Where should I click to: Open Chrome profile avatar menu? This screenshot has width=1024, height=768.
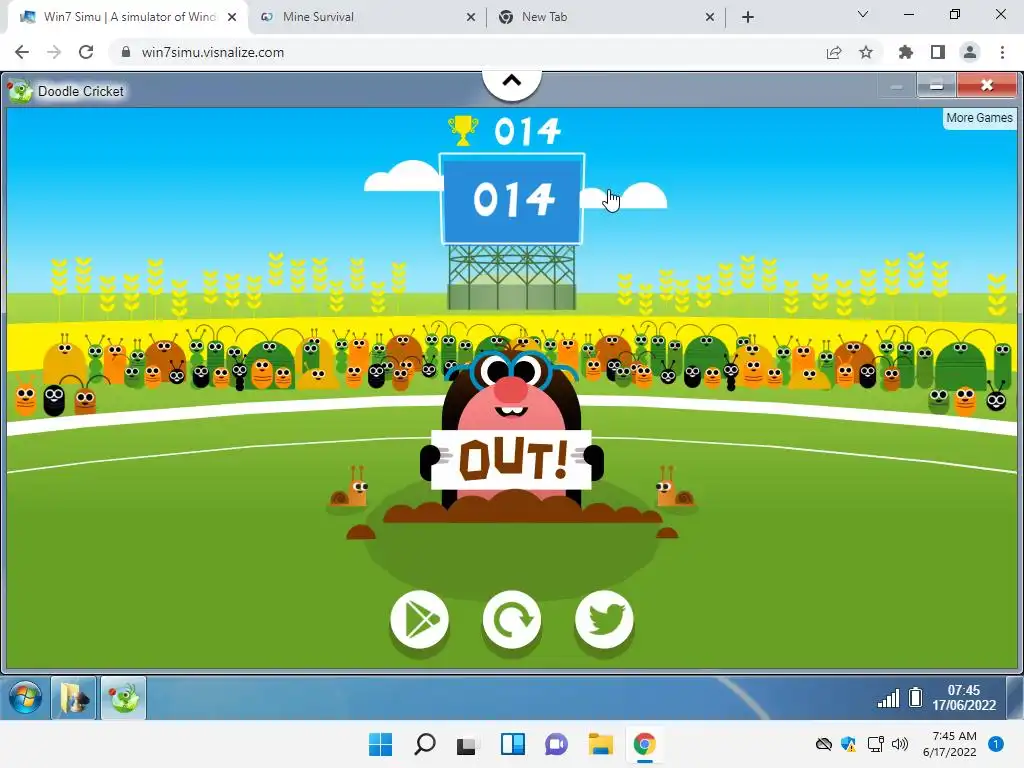pos(970,52)
